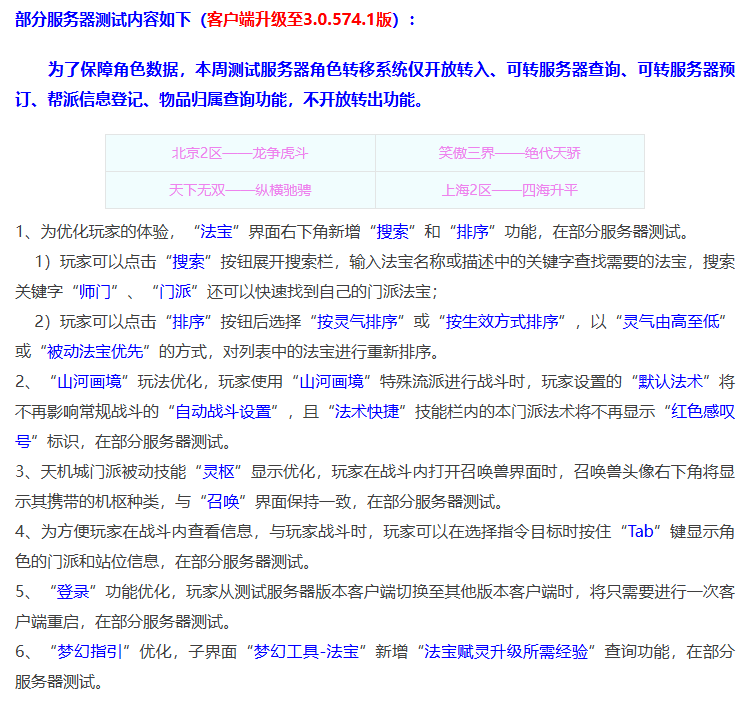The image size is (753, 702).
Task: Click the red text 客户端升级至3.0.574.1版
Action: coord(300,20)
